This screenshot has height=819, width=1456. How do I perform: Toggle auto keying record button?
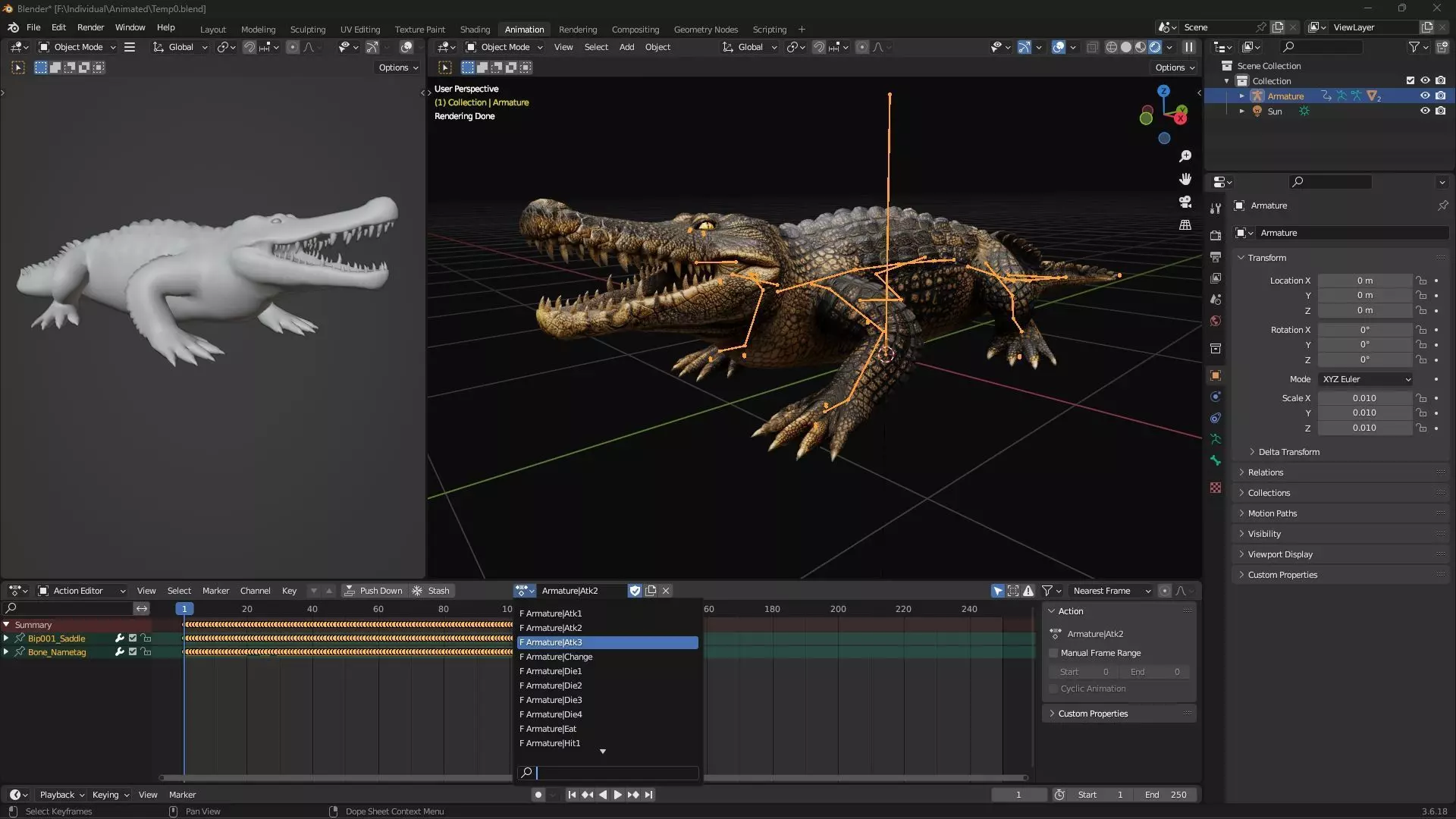[x=538, y=795]
